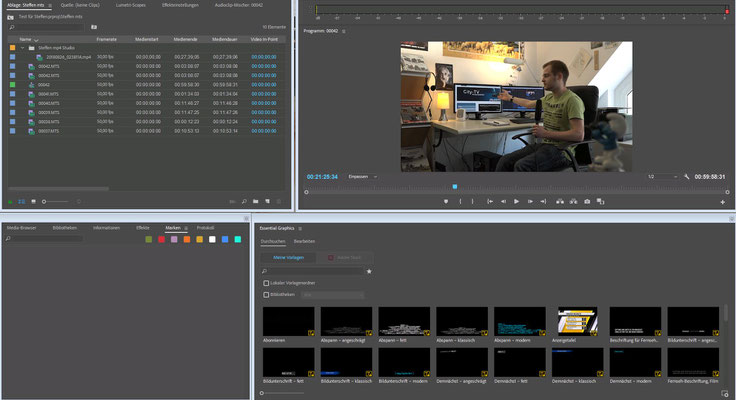Open the Essential Graphics panel menu
The width and height of the screenshot is (736, 400).
coord(300,229)
